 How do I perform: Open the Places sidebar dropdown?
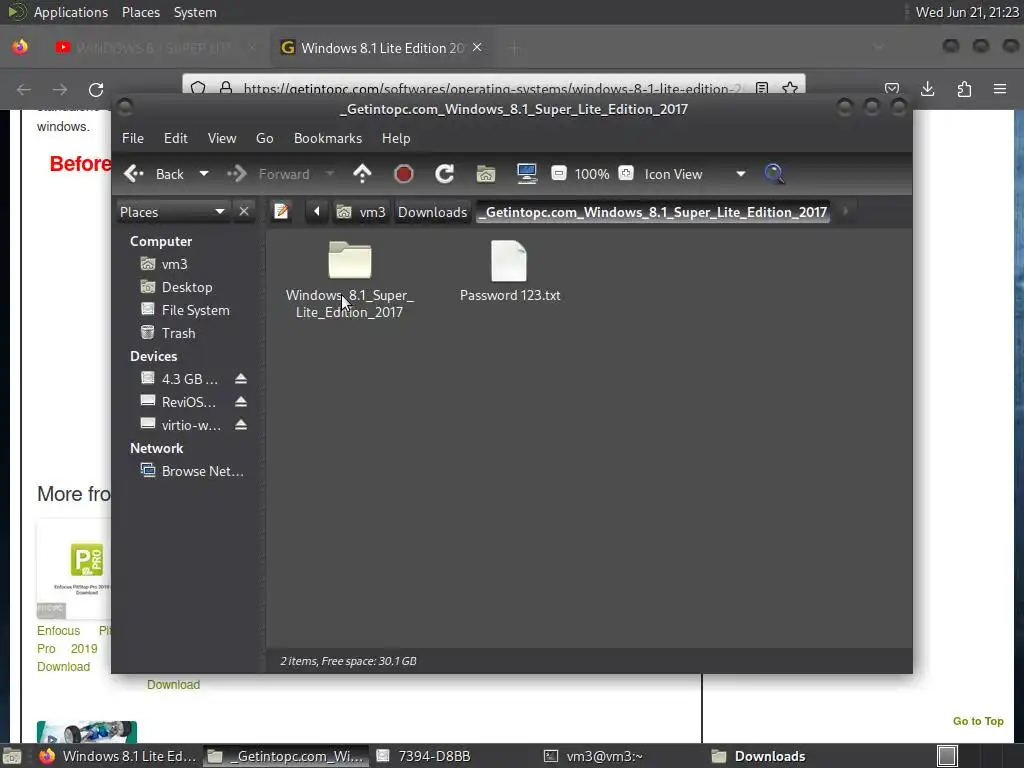172,212
